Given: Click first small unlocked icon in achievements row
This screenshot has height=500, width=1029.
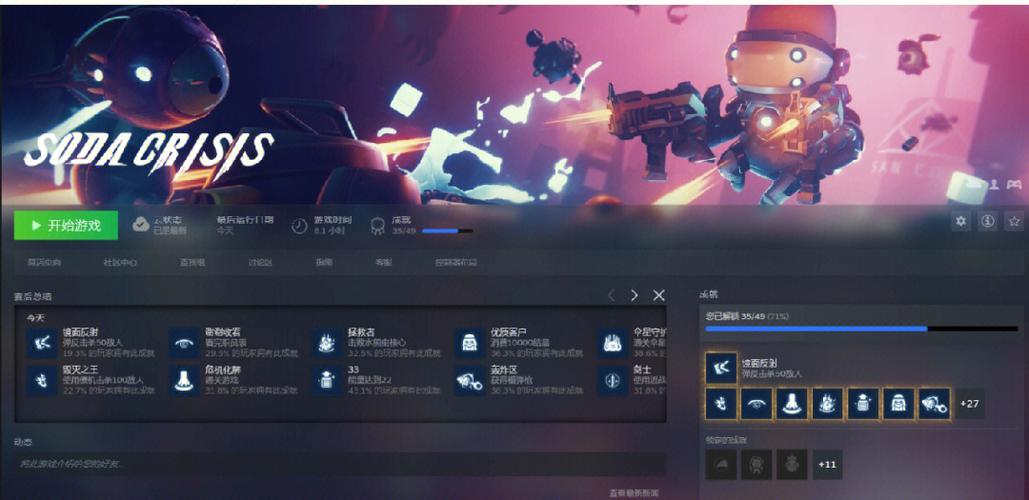Looking at the screenshot, I should coord(721,404).
